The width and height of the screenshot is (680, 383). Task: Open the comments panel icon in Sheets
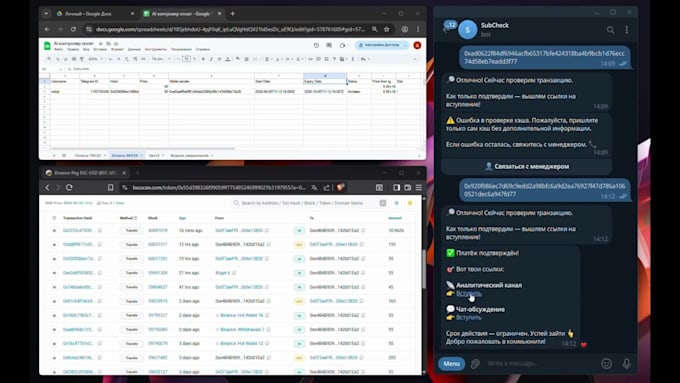[x=329, y=45]
